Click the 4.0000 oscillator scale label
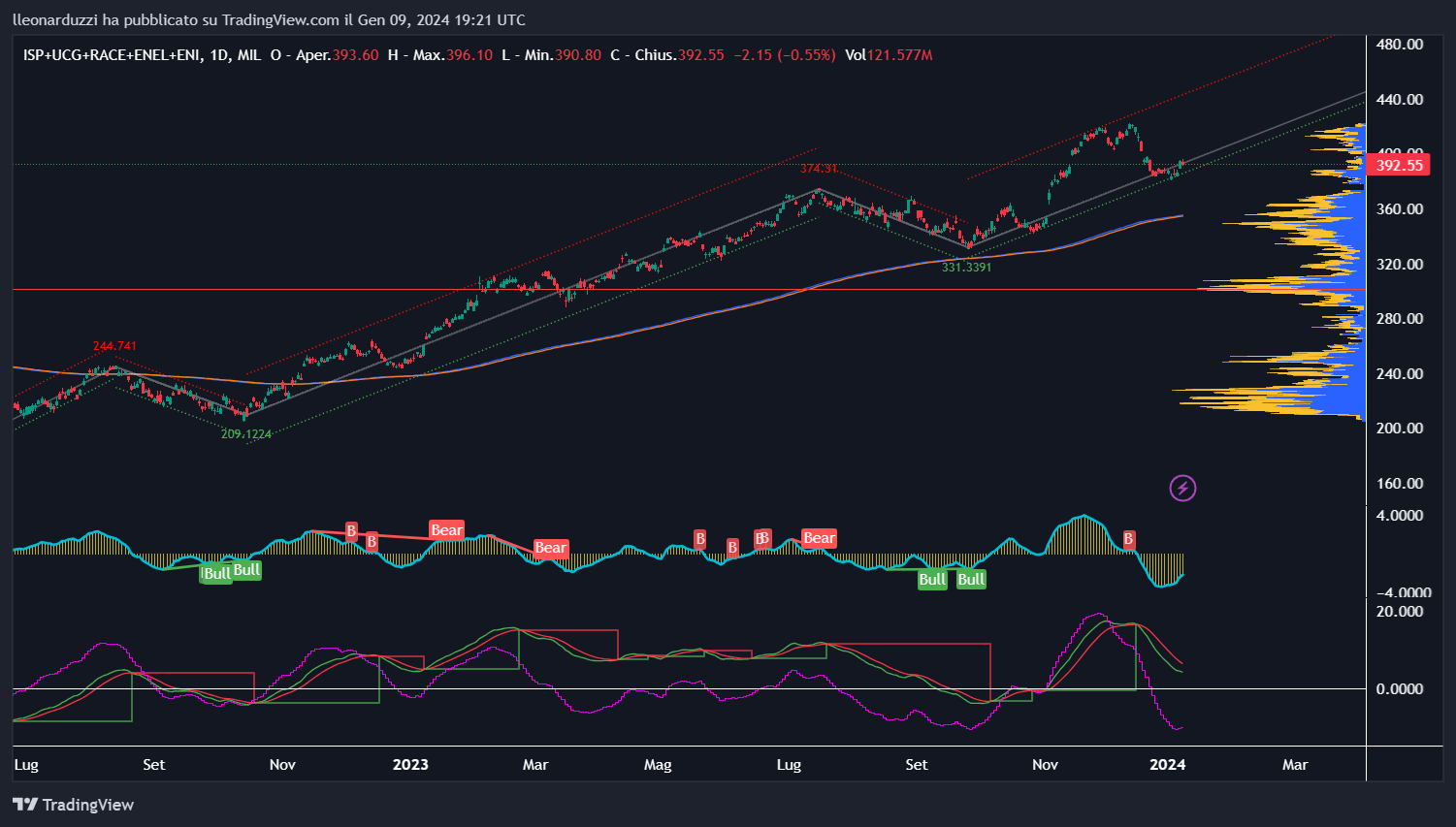 tap(1400, 515)
